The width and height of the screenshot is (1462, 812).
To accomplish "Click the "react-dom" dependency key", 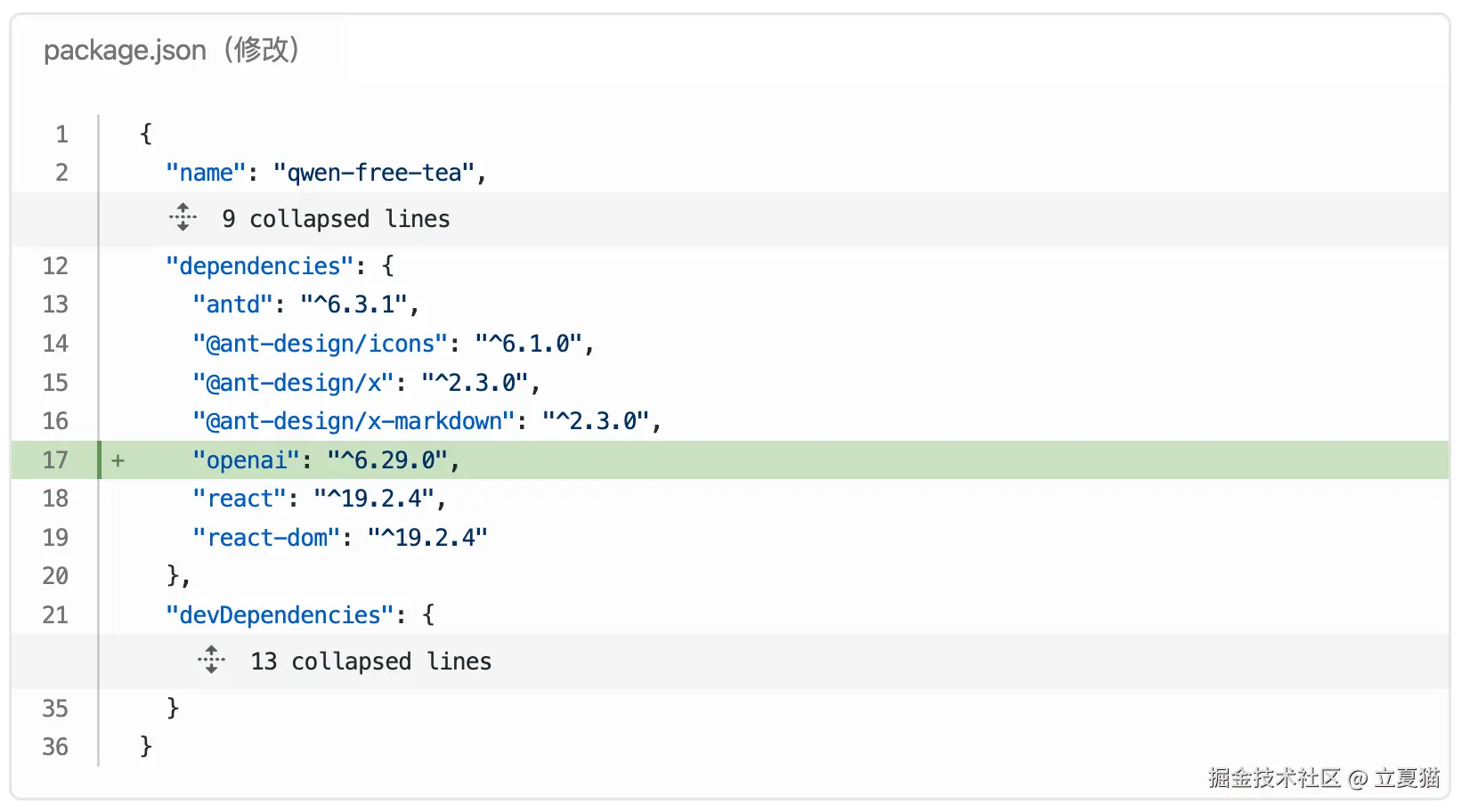I will coord(266,538).
